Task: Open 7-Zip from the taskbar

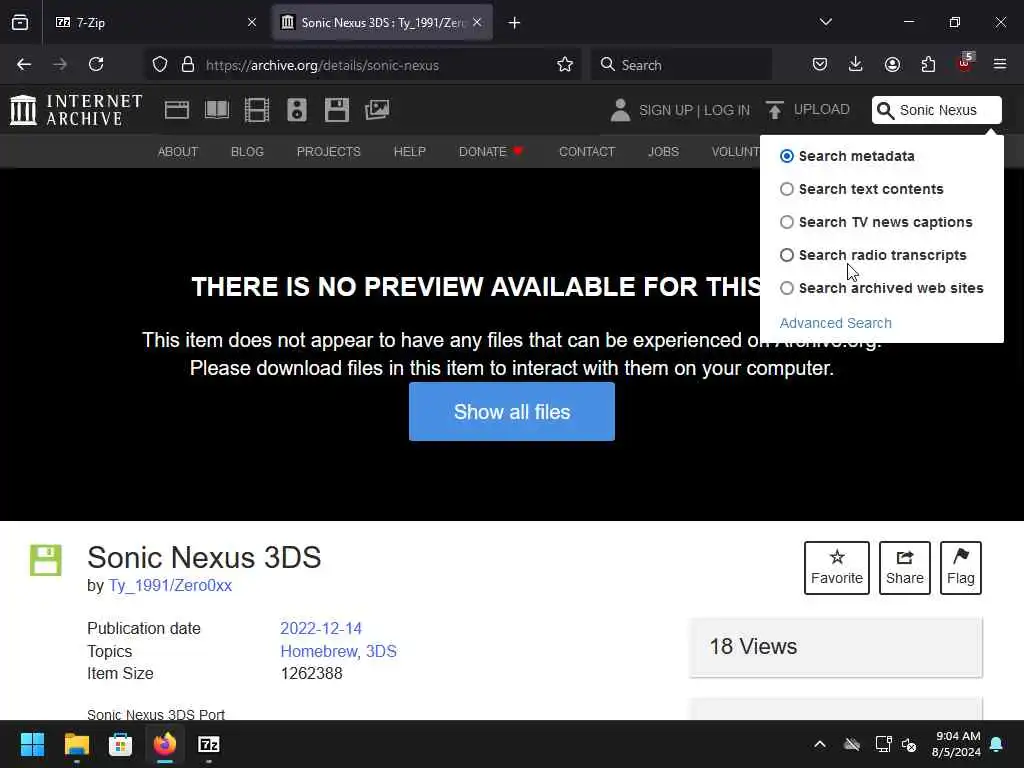Action: [x=208, y=744]
